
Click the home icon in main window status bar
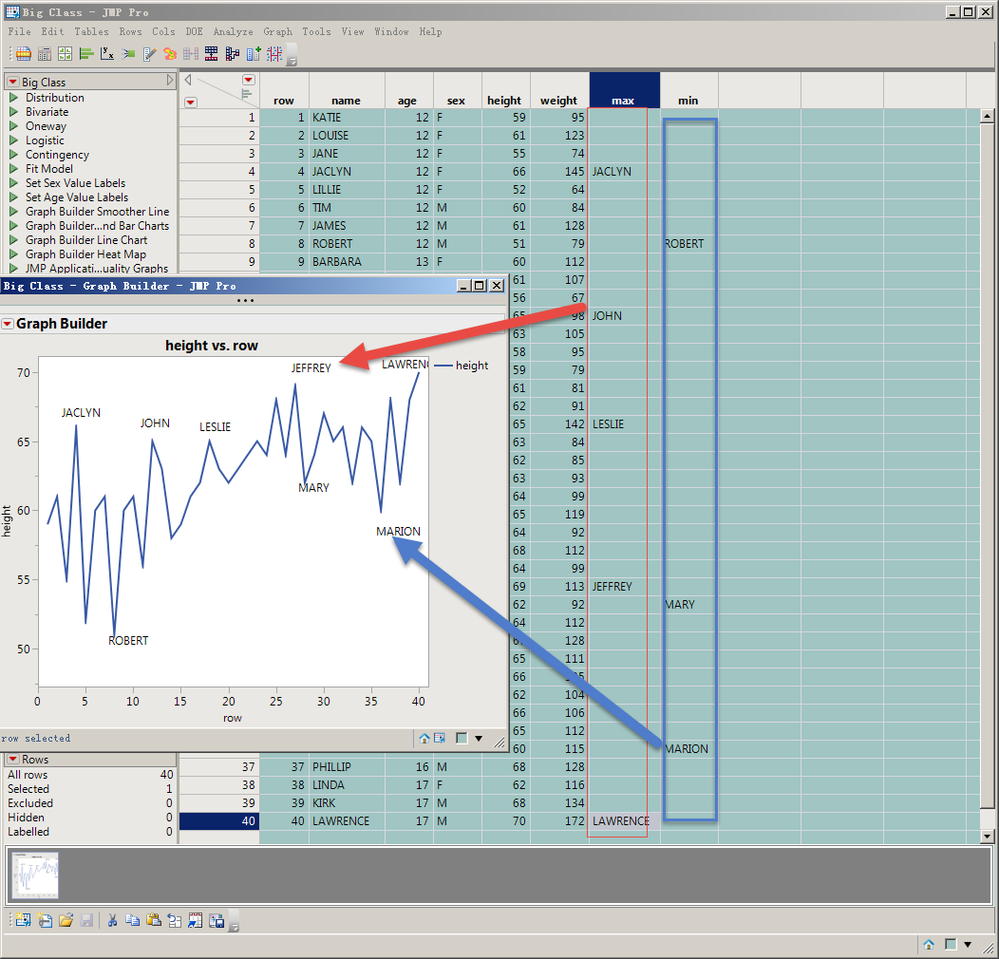pos(929,944)
